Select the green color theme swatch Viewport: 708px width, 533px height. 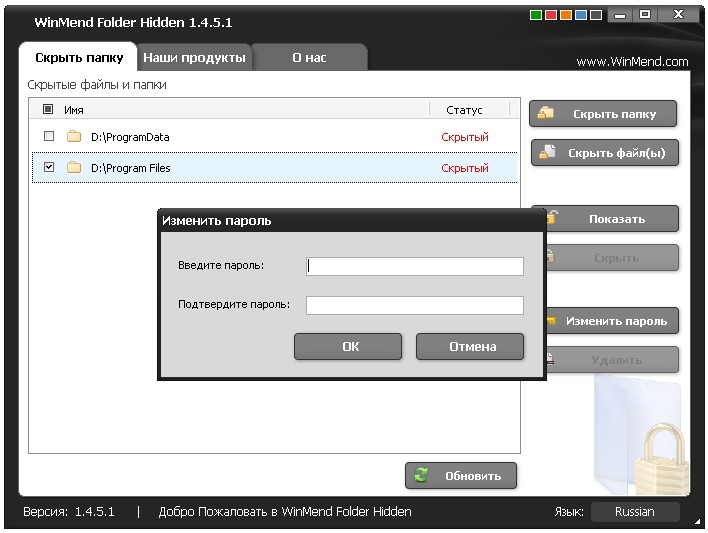point(536,15)
